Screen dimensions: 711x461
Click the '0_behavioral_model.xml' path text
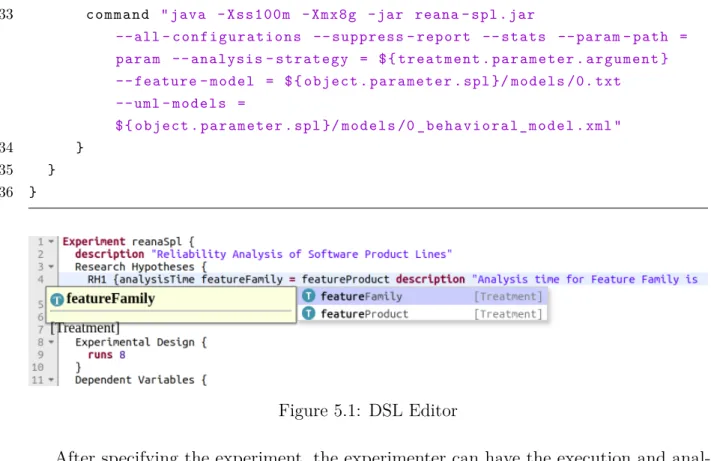508,126
